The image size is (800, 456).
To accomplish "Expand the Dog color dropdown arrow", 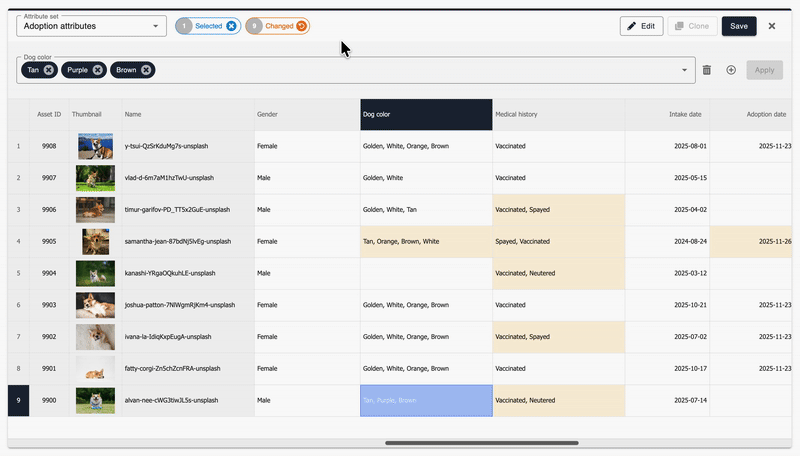I will pos(685,70).
